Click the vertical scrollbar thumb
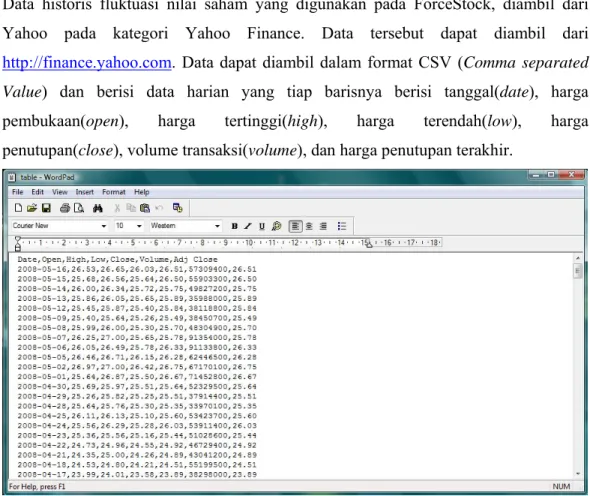 [578, 271]
